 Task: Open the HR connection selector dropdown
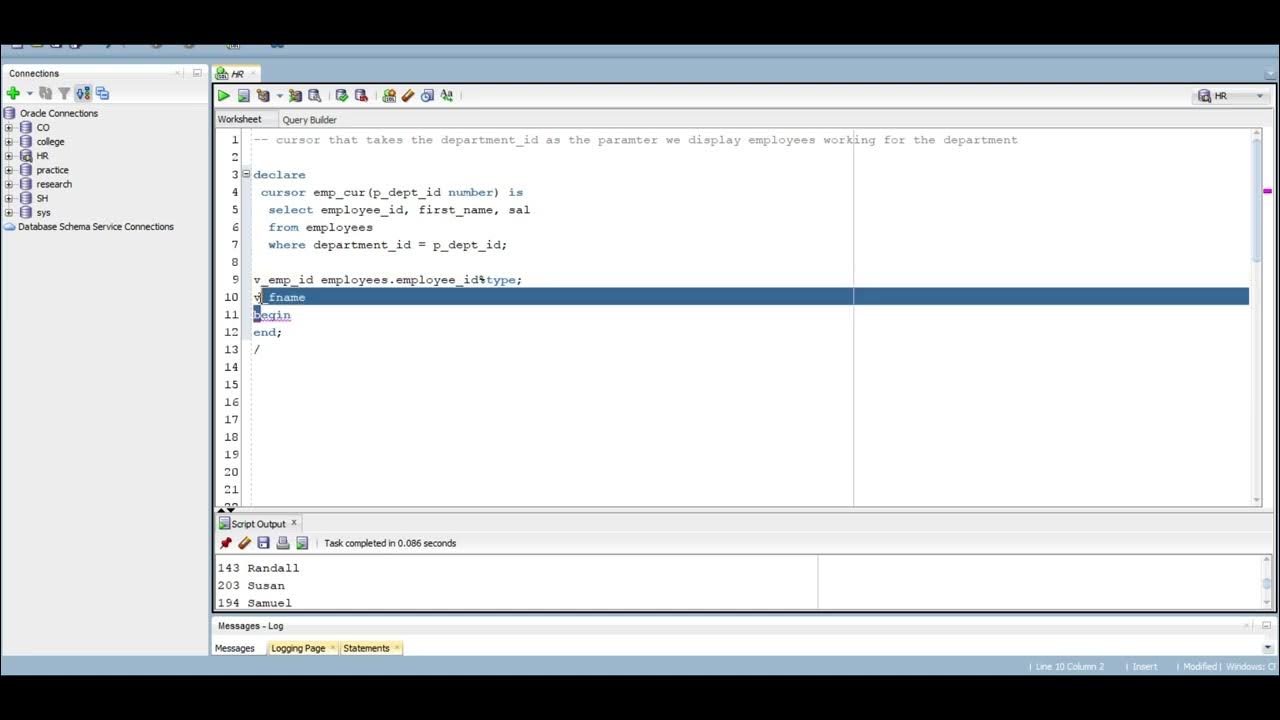click(1231, 96)
